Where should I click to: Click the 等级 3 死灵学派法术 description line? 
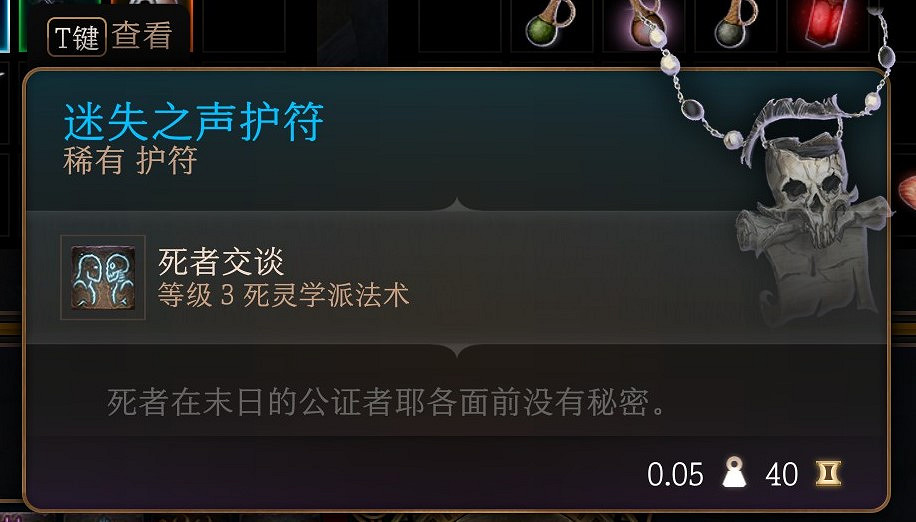click(283, 295)
